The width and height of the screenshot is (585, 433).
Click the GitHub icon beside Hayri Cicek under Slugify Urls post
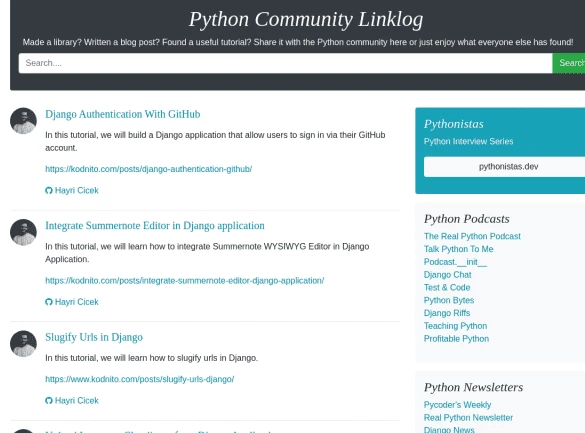coord(49,401)
